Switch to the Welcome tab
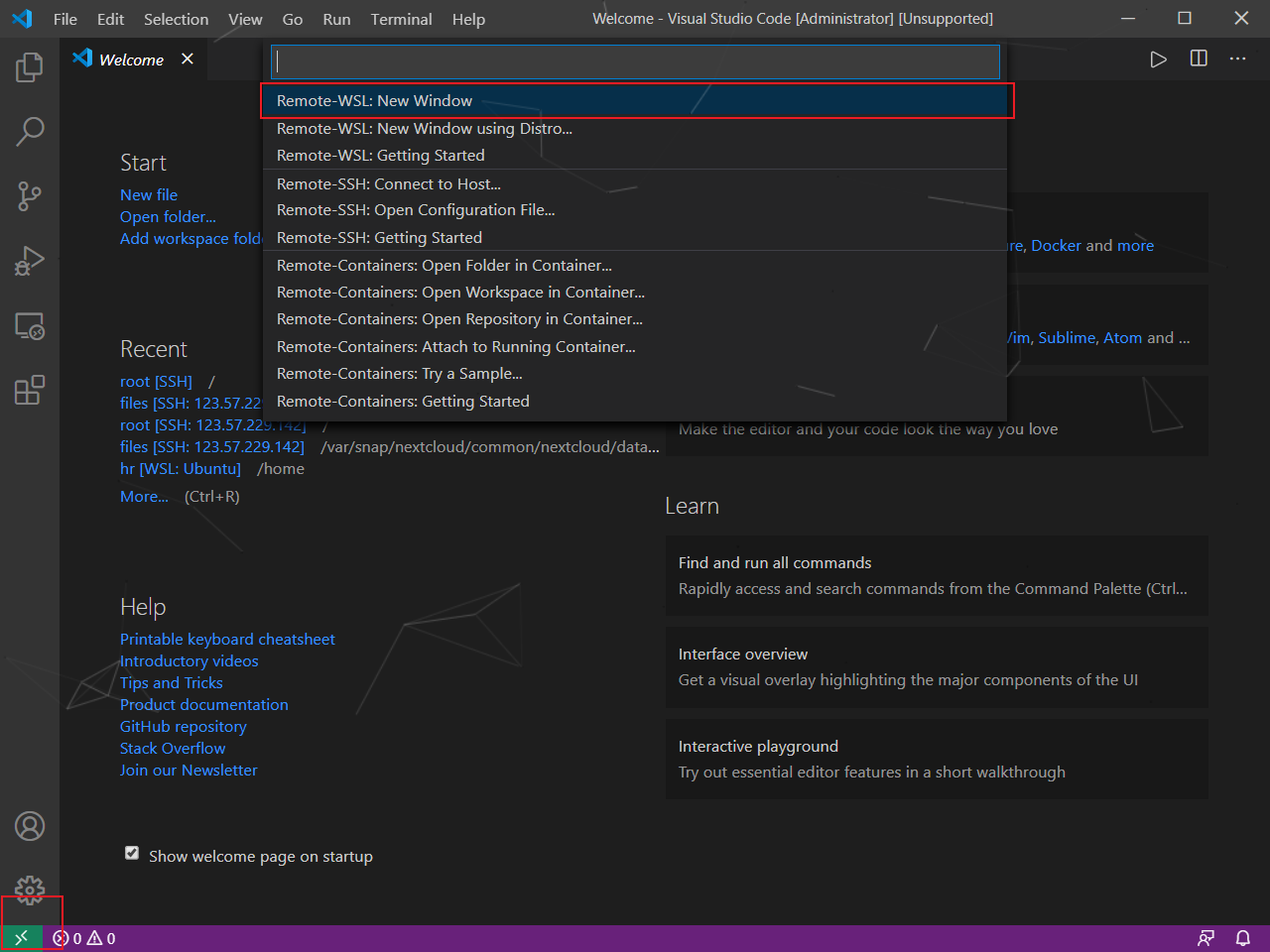 coord(130,59)
